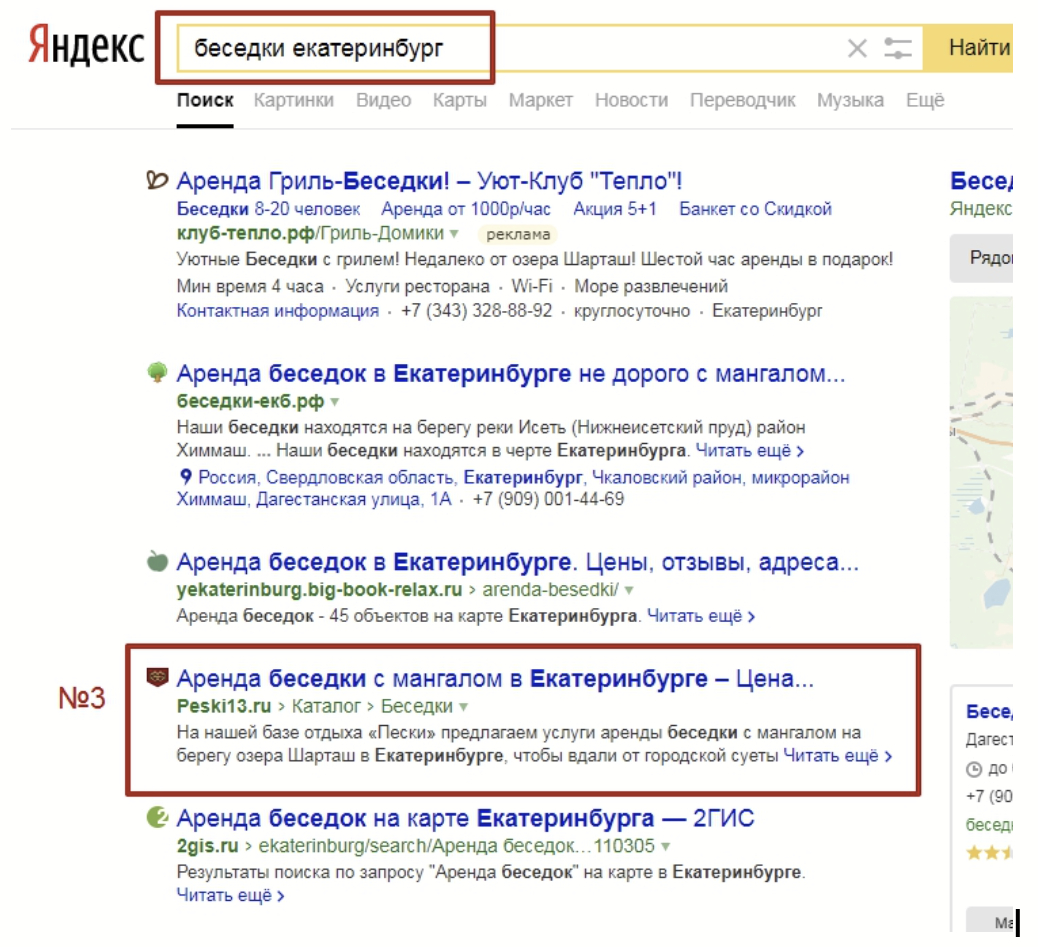Expand the arenda-besedki/ URL dropdown arrow
This screenshot has height=947, width=1038.
(x=629, y=590)
